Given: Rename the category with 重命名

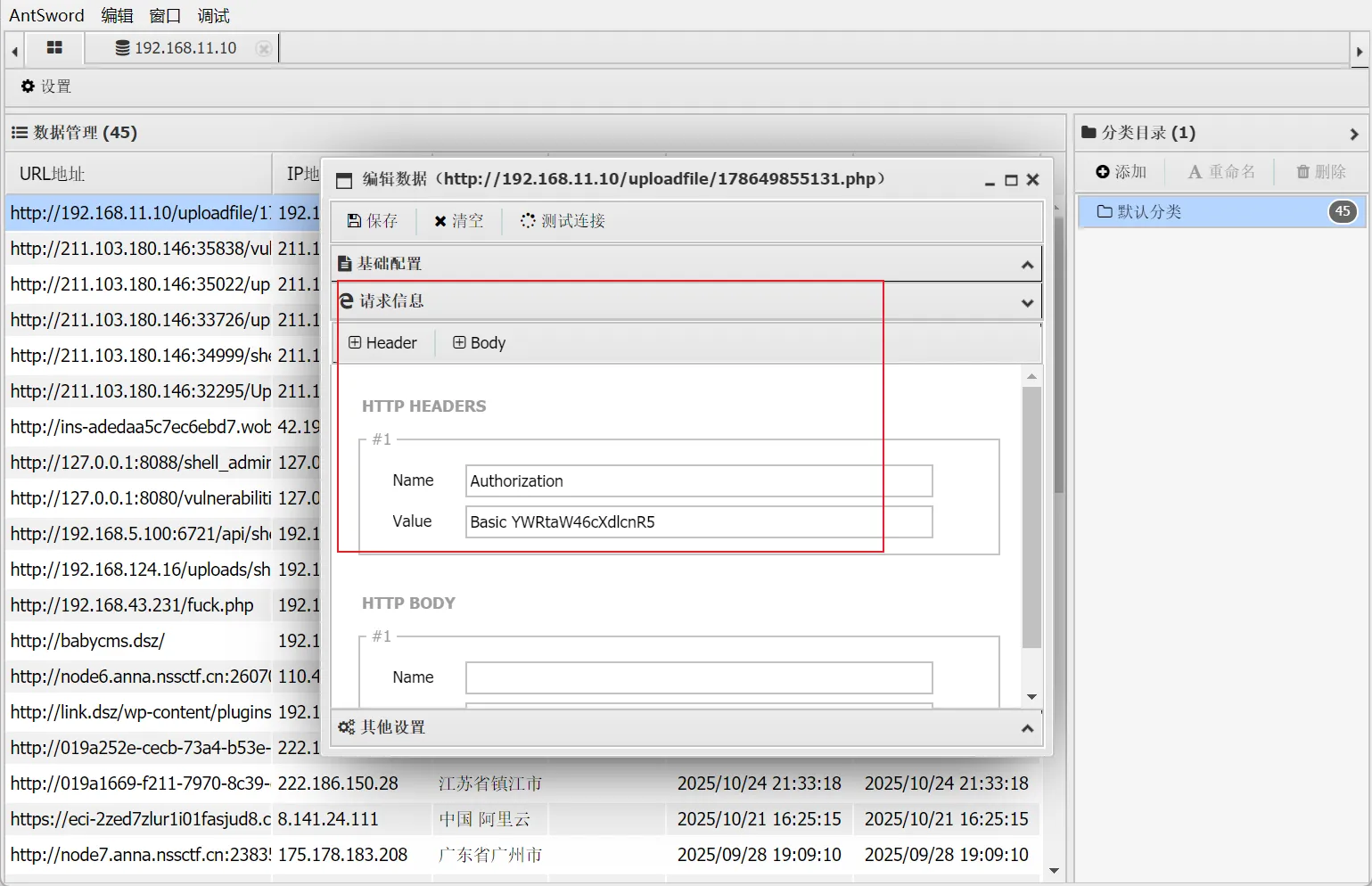Looking at the screenshot, I should [1221, 172].
